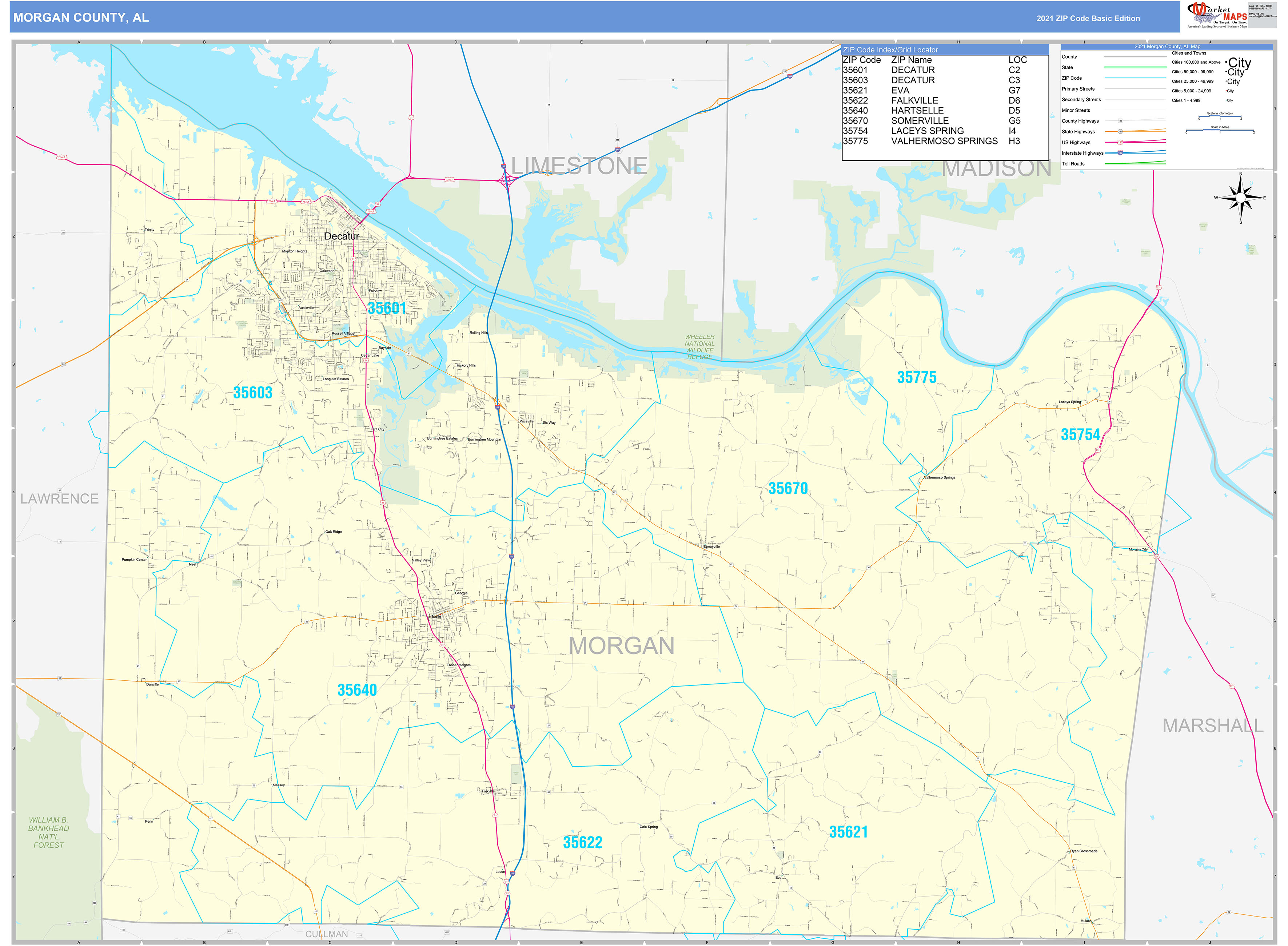Viewport: 1288px width, 946px height.
Task: Expand the 2021 Morgan County, AL Map panel
Action: click(1167, 46)
